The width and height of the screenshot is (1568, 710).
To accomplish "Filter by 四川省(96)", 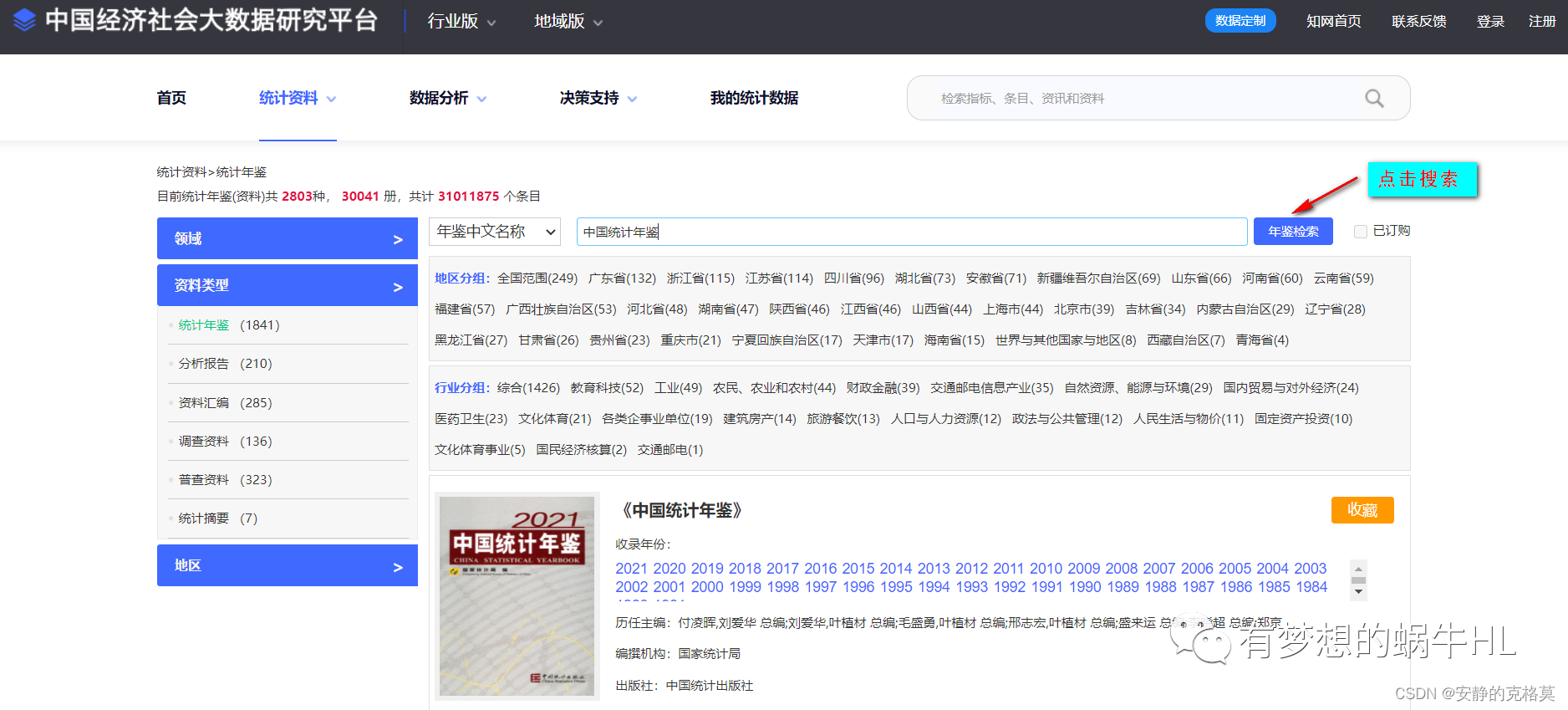I will [854, 278].
